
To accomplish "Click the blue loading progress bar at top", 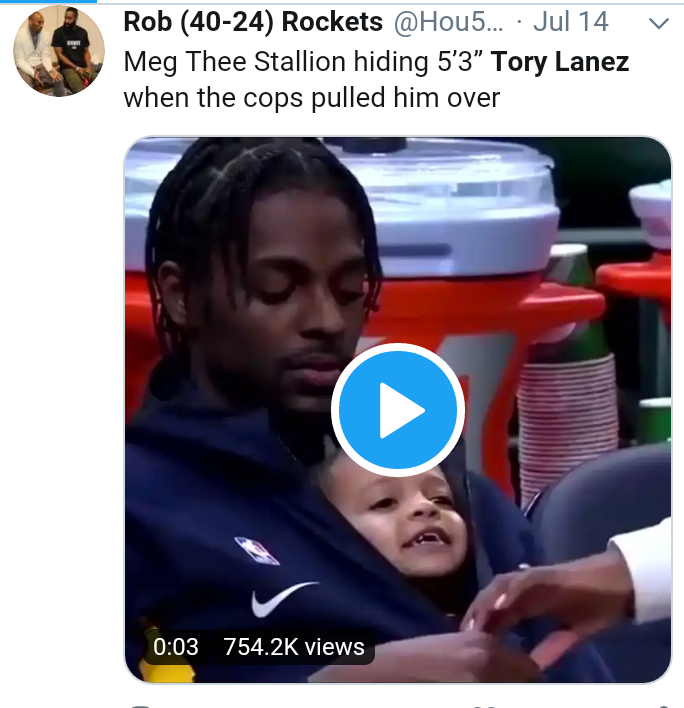I will [48, 1].
